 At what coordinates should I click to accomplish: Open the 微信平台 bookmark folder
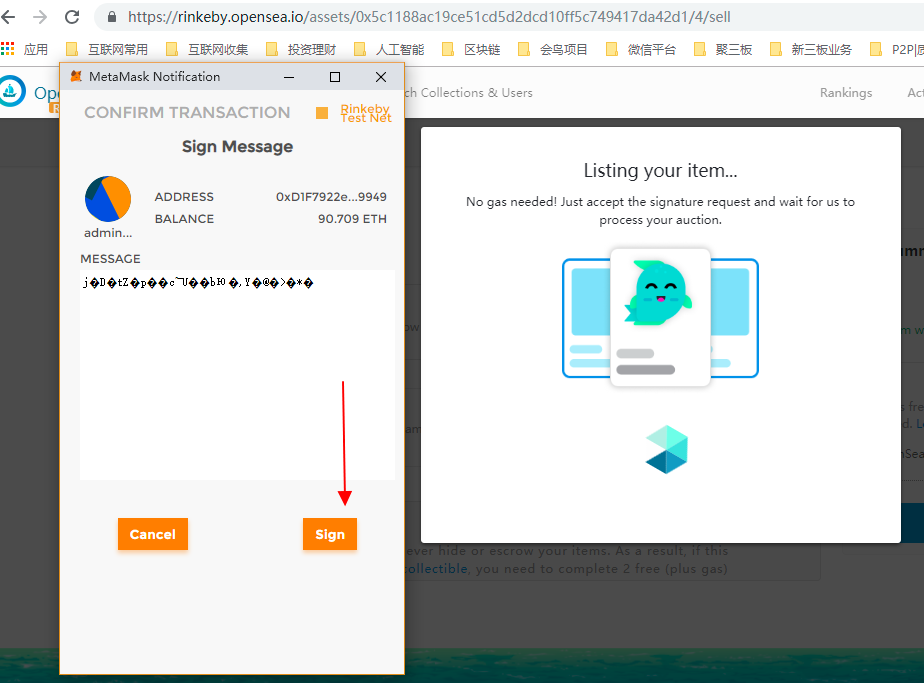click(x=641, y=50)
